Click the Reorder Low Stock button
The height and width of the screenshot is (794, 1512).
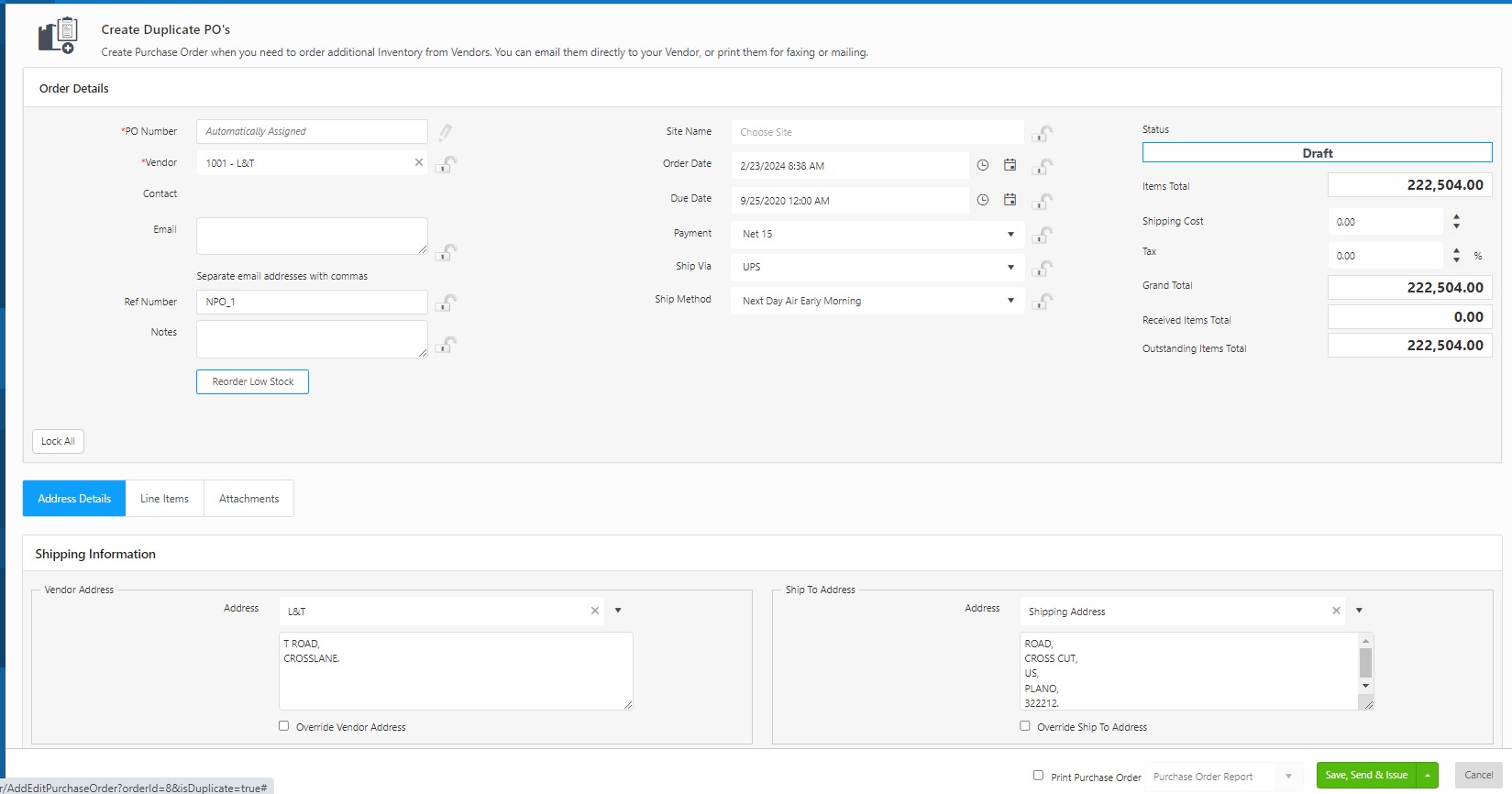point(252,381)
